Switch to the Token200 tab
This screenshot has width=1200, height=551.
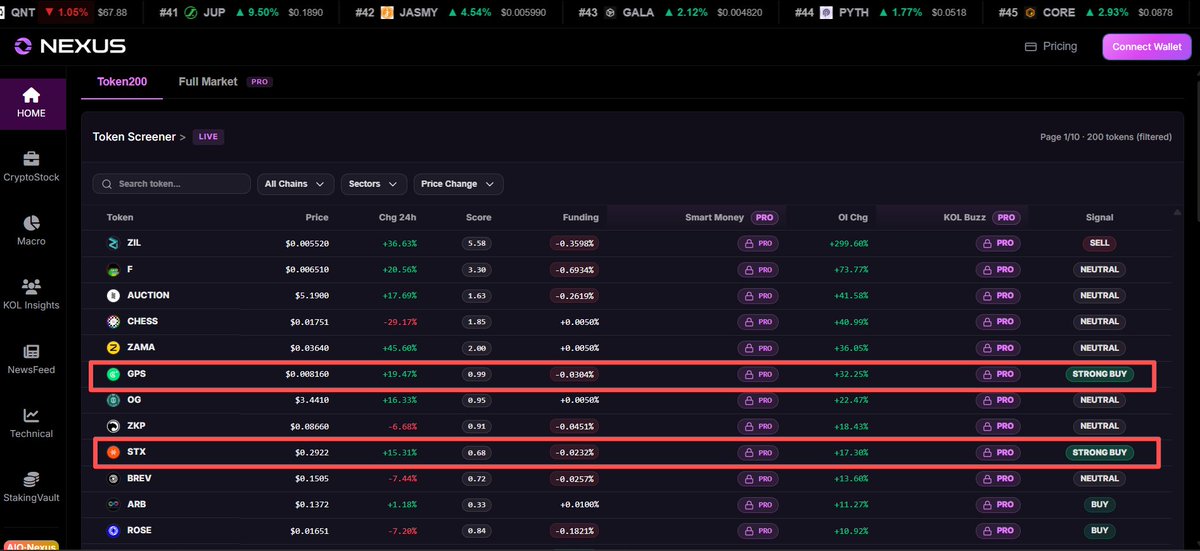[x=122, y=82]
